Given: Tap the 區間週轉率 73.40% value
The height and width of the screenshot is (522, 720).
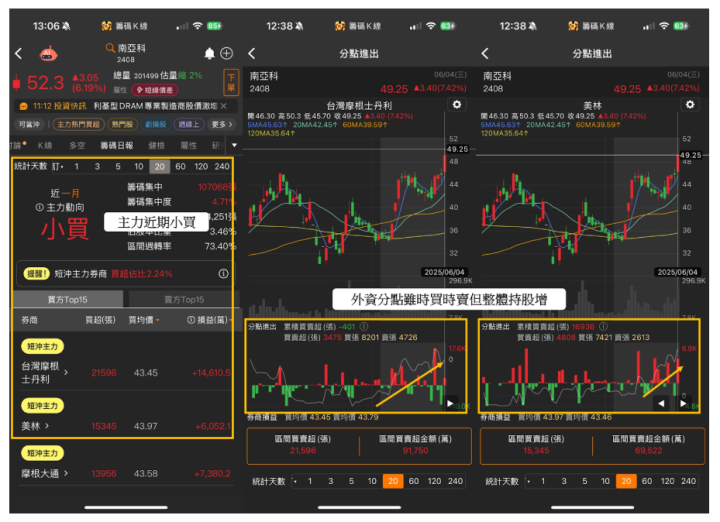Looking at the screenshot, I should point(218,247).
